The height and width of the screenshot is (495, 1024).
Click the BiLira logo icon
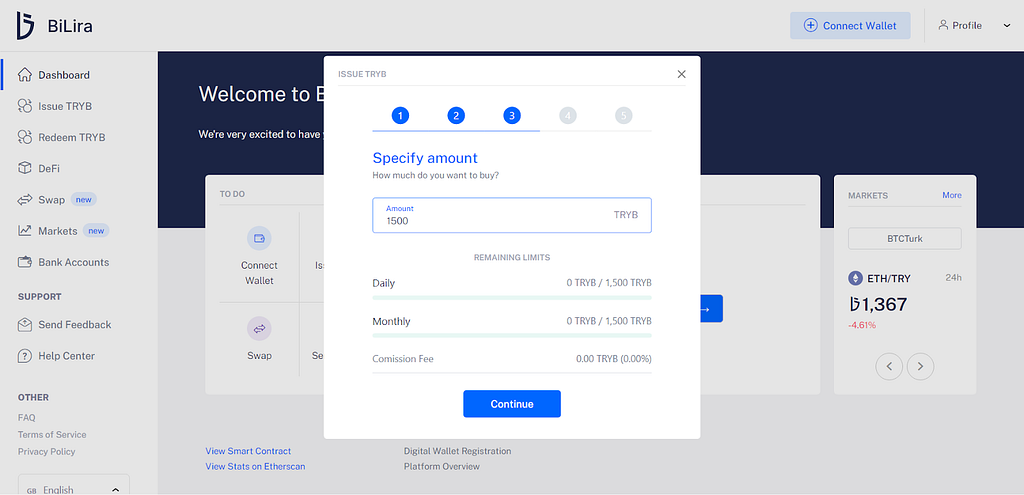click(25, 26)
